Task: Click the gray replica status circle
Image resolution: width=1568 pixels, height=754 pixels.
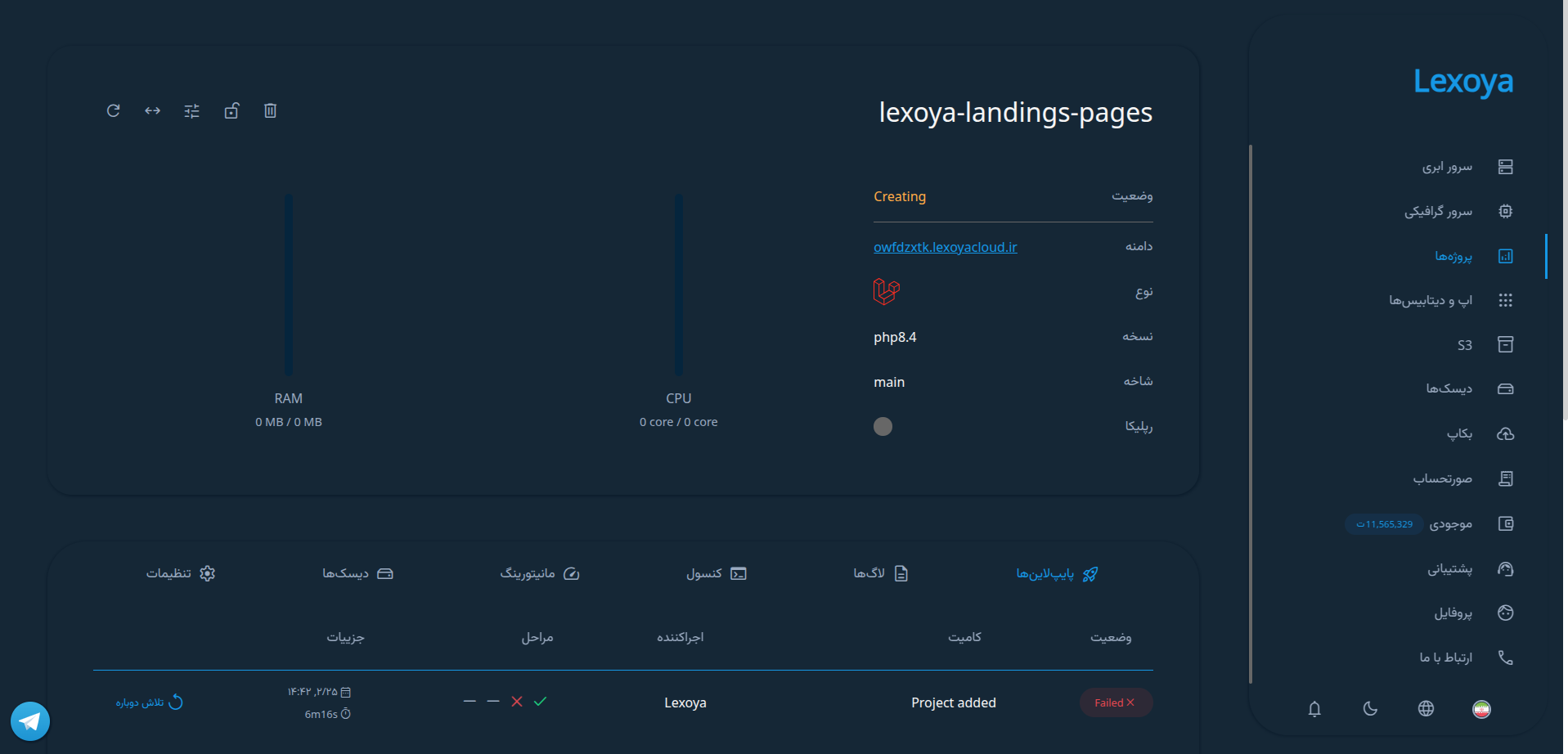Action: pos(883,426)
